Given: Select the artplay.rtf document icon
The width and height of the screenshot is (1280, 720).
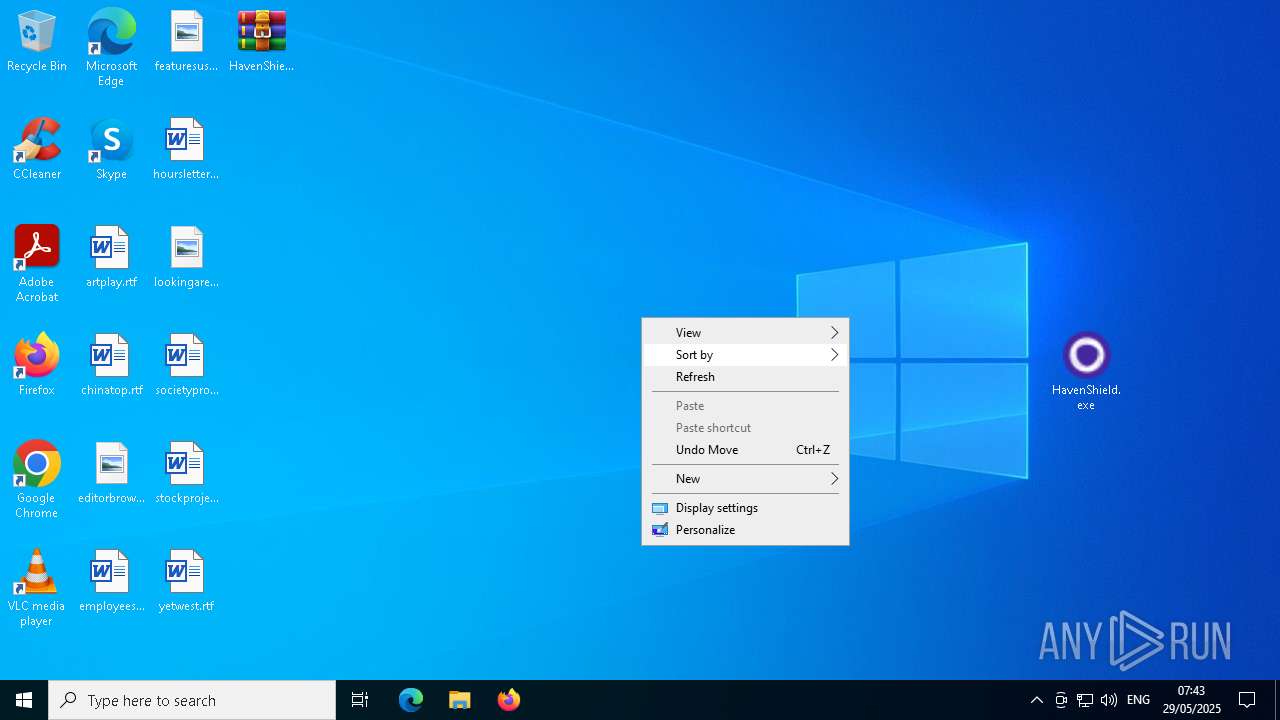Looking at the screenshot, I should 111,258.
